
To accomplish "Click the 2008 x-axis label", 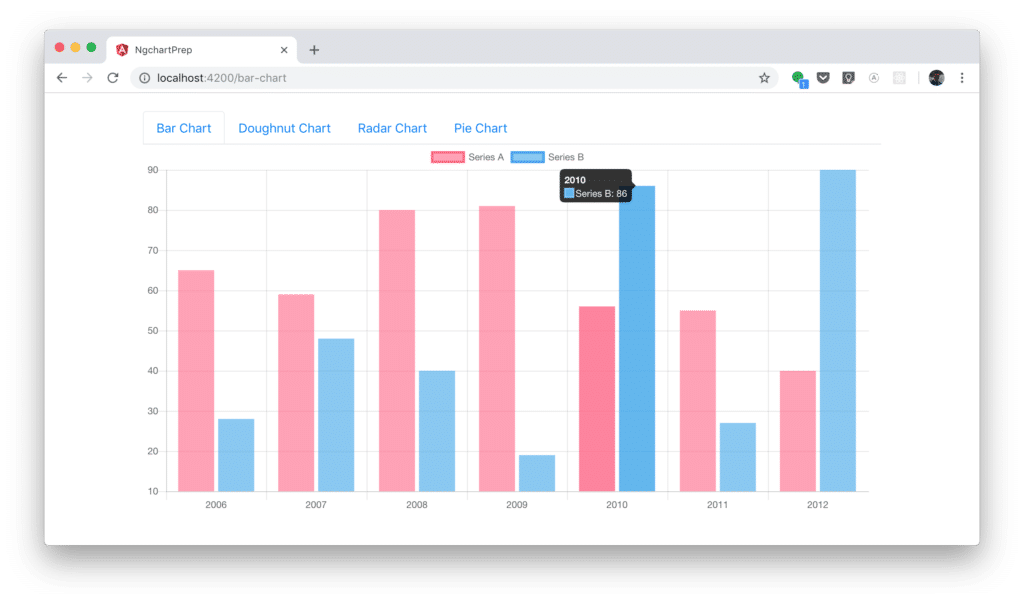I will [417, 505].
